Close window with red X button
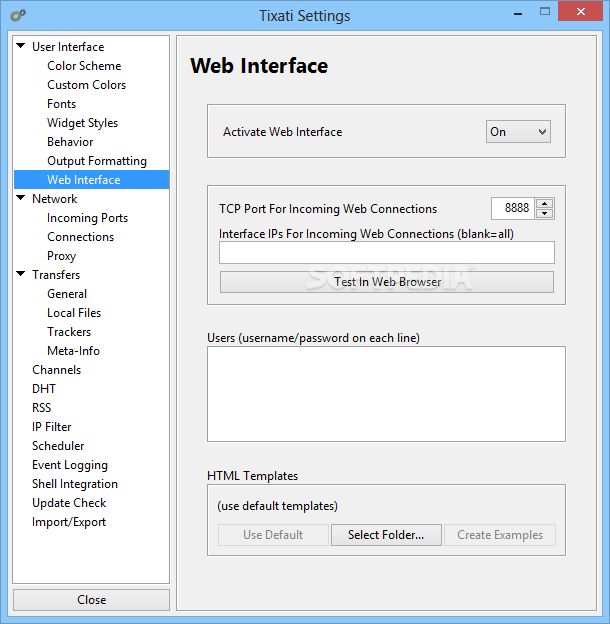This screenshot has height=624, width=610. tap(581, 11)
